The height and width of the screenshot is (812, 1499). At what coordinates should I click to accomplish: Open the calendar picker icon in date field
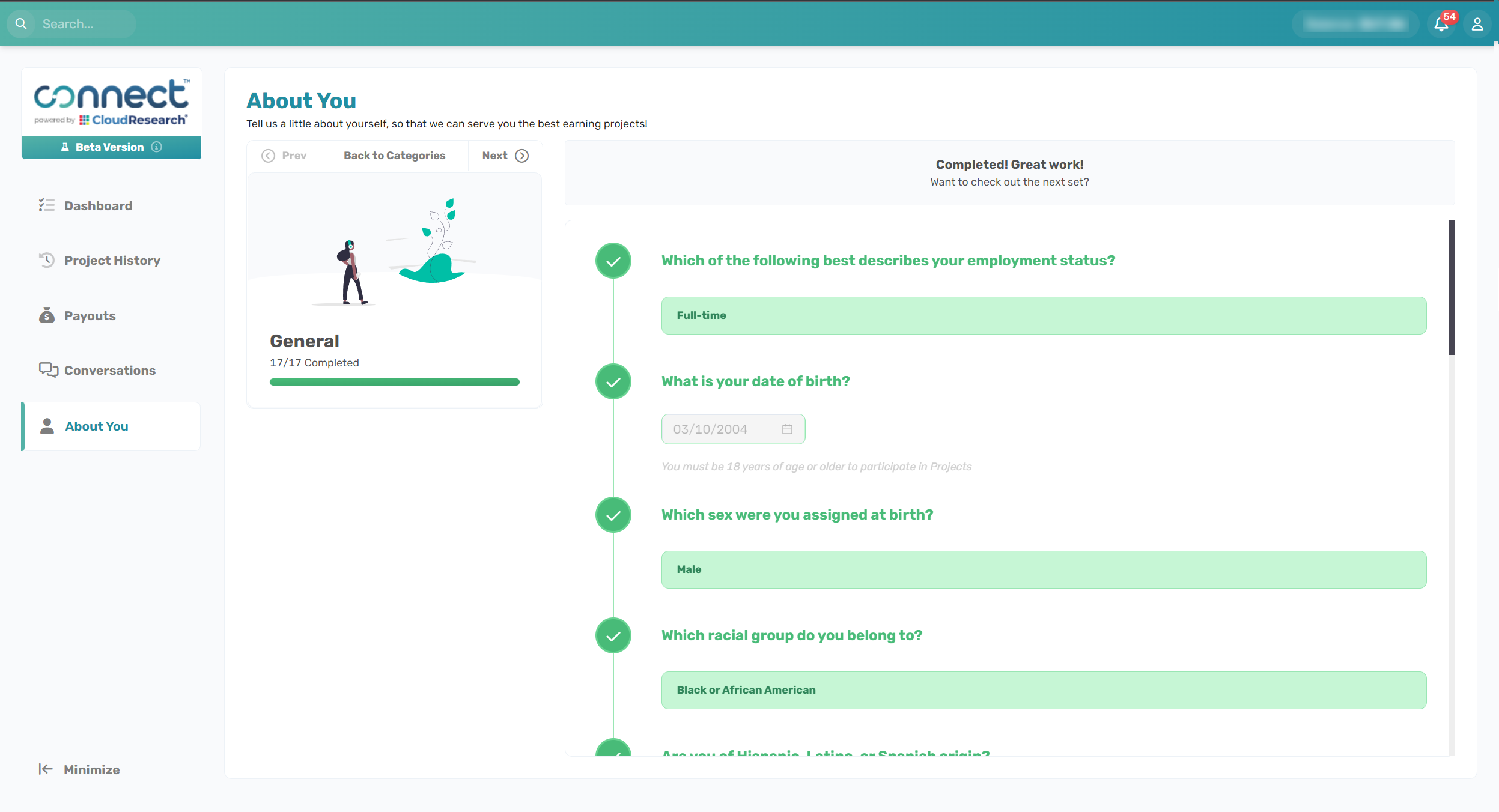[787, 429]
